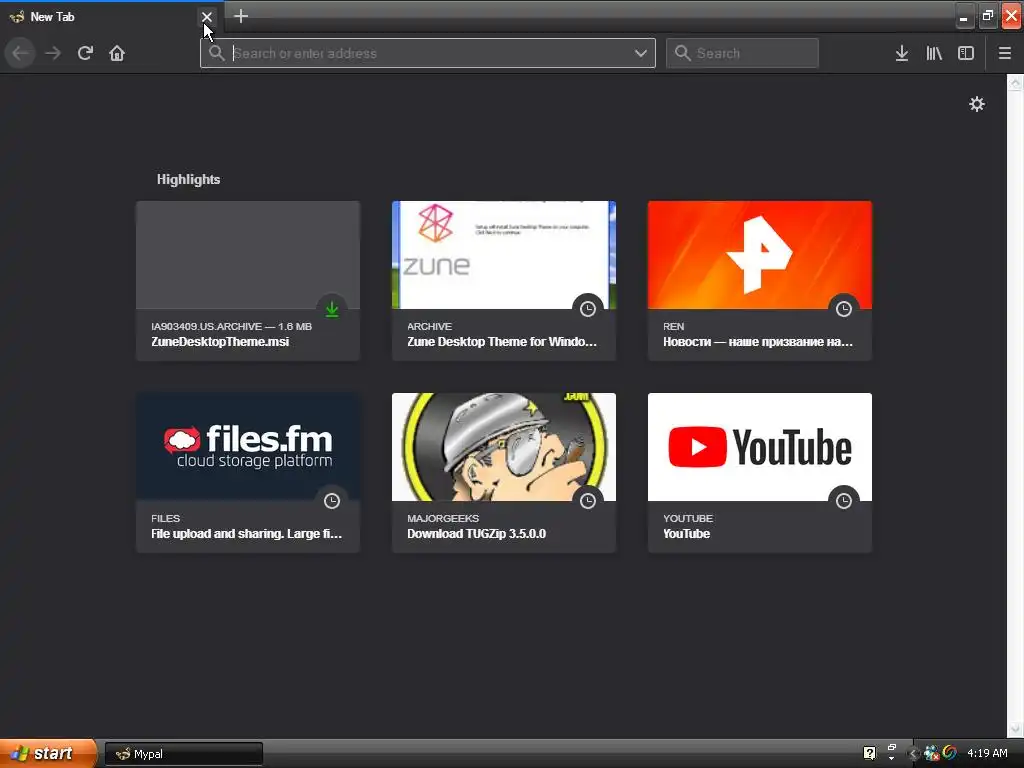The image size is (1024, 768).
Task: Open the Windows start menu
Action: click(48, 753)
